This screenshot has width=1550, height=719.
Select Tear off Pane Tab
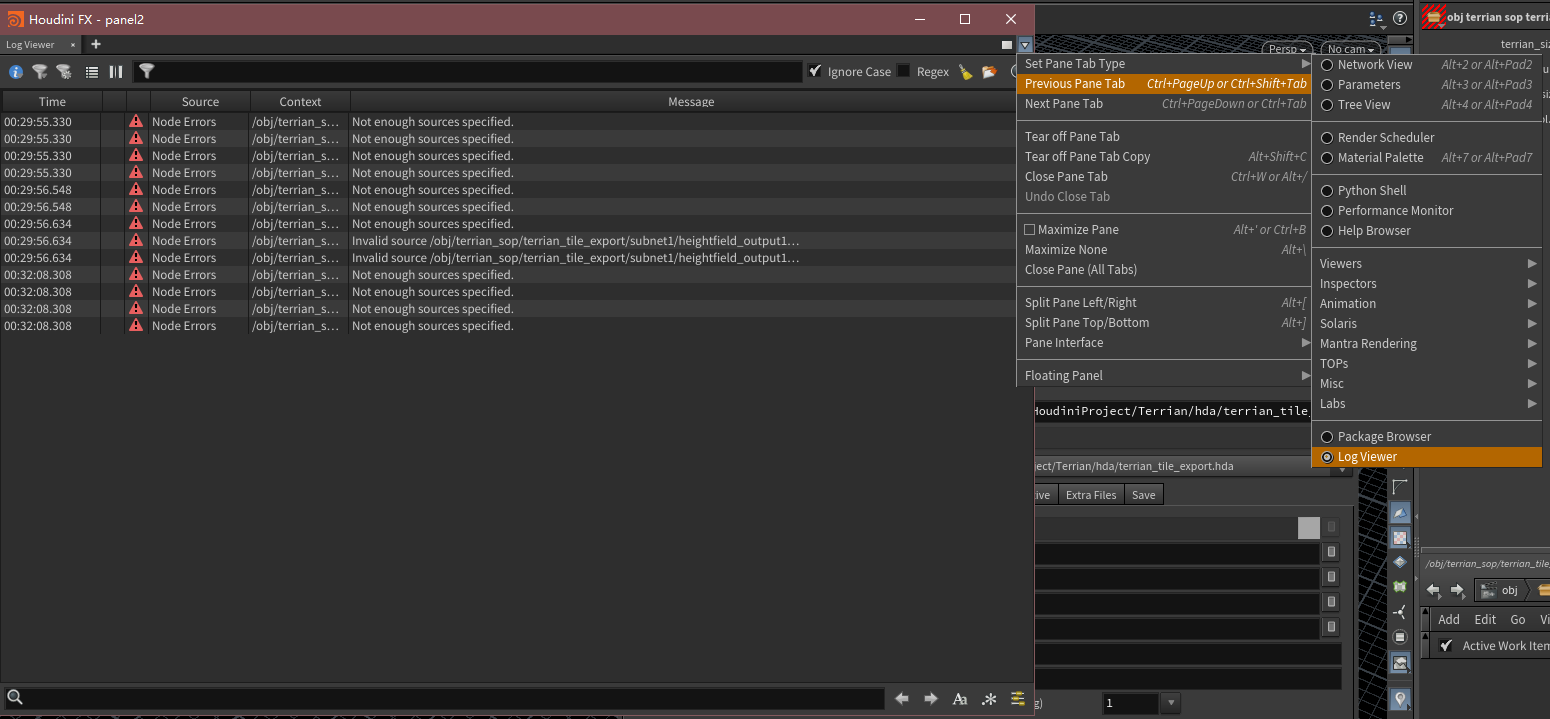pos(1165,137)
